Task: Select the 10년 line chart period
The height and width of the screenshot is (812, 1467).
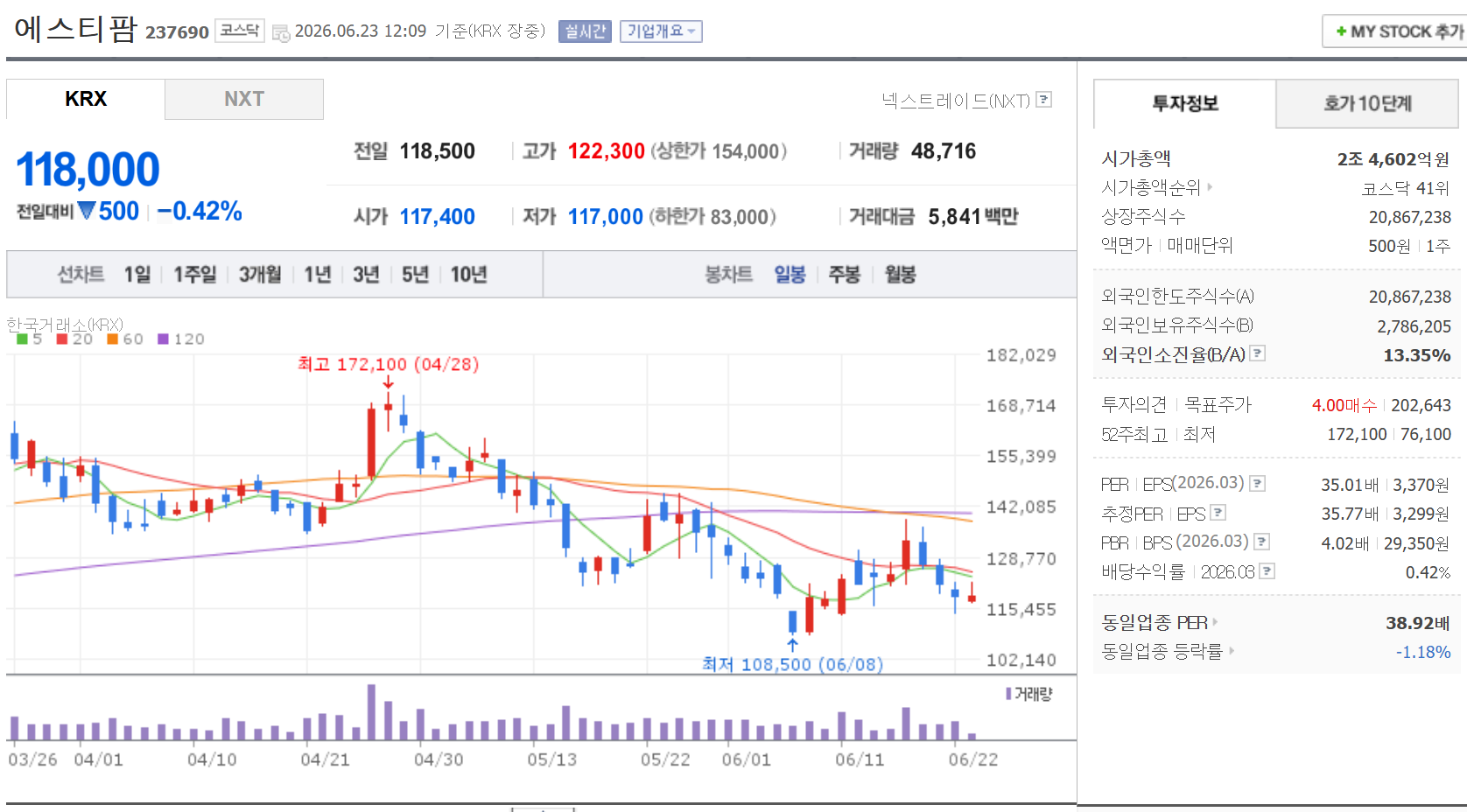Action: point(468,275)
